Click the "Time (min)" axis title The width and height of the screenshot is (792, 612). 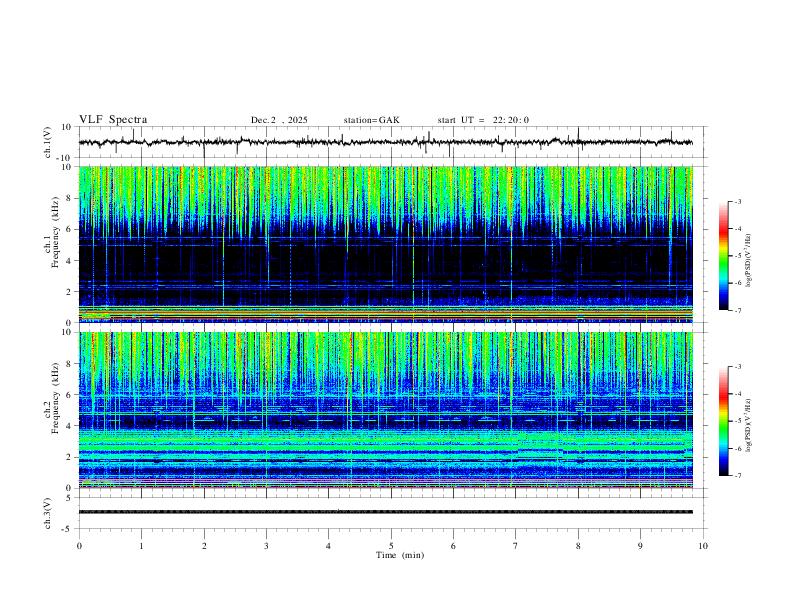[x=400, y=555]
